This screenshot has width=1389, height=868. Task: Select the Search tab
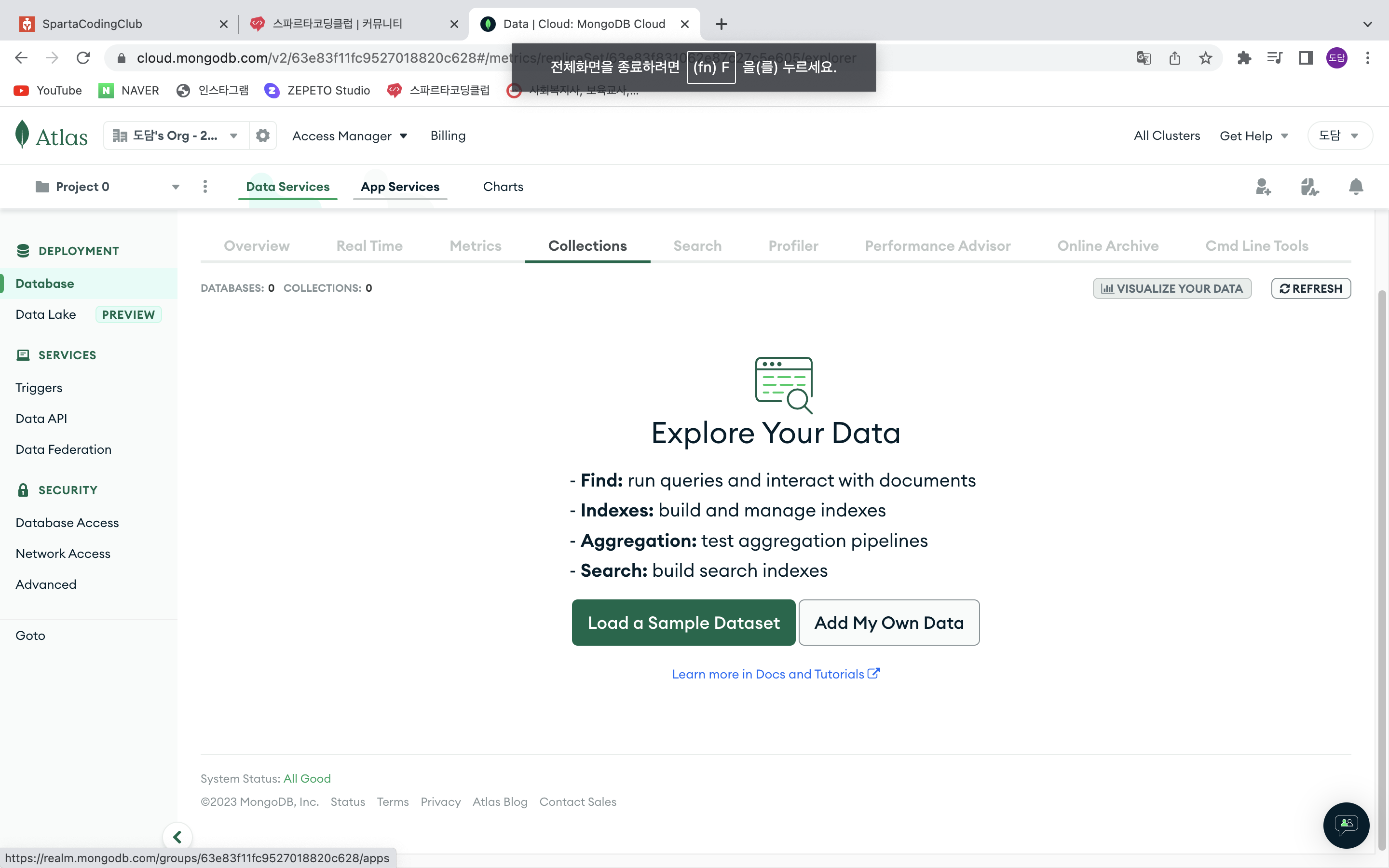point(697,246)
